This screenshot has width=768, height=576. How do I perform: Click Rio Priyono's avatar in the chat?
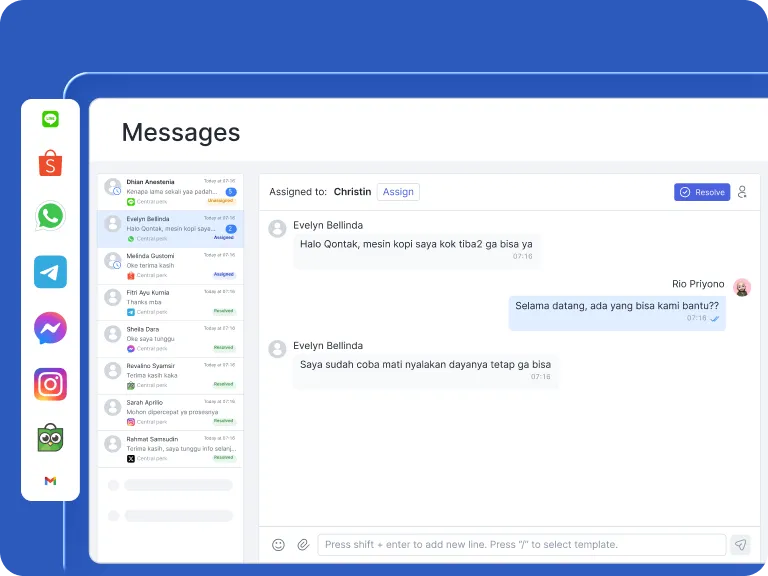click(742, 287)
